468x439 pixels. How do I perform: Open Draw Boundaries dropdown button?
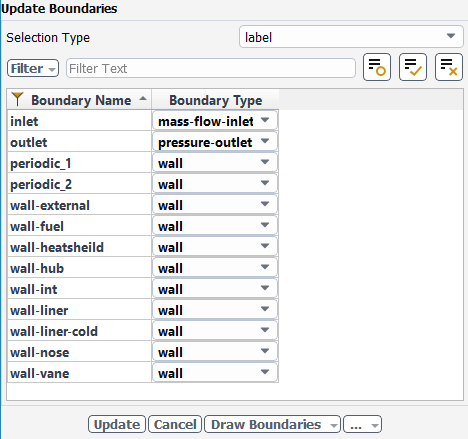[272, 424]
